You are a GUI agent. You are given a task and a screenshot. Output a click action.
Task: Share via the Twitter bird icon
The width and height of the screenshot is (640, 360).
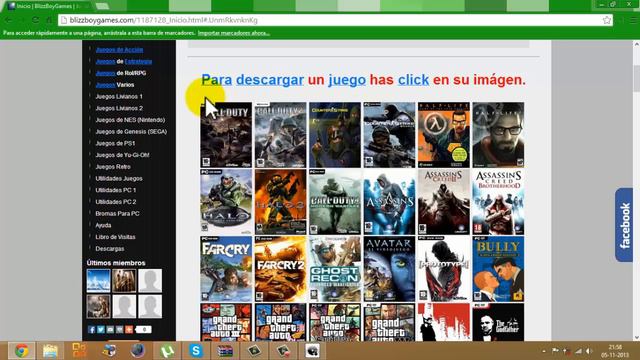(101, 330)
